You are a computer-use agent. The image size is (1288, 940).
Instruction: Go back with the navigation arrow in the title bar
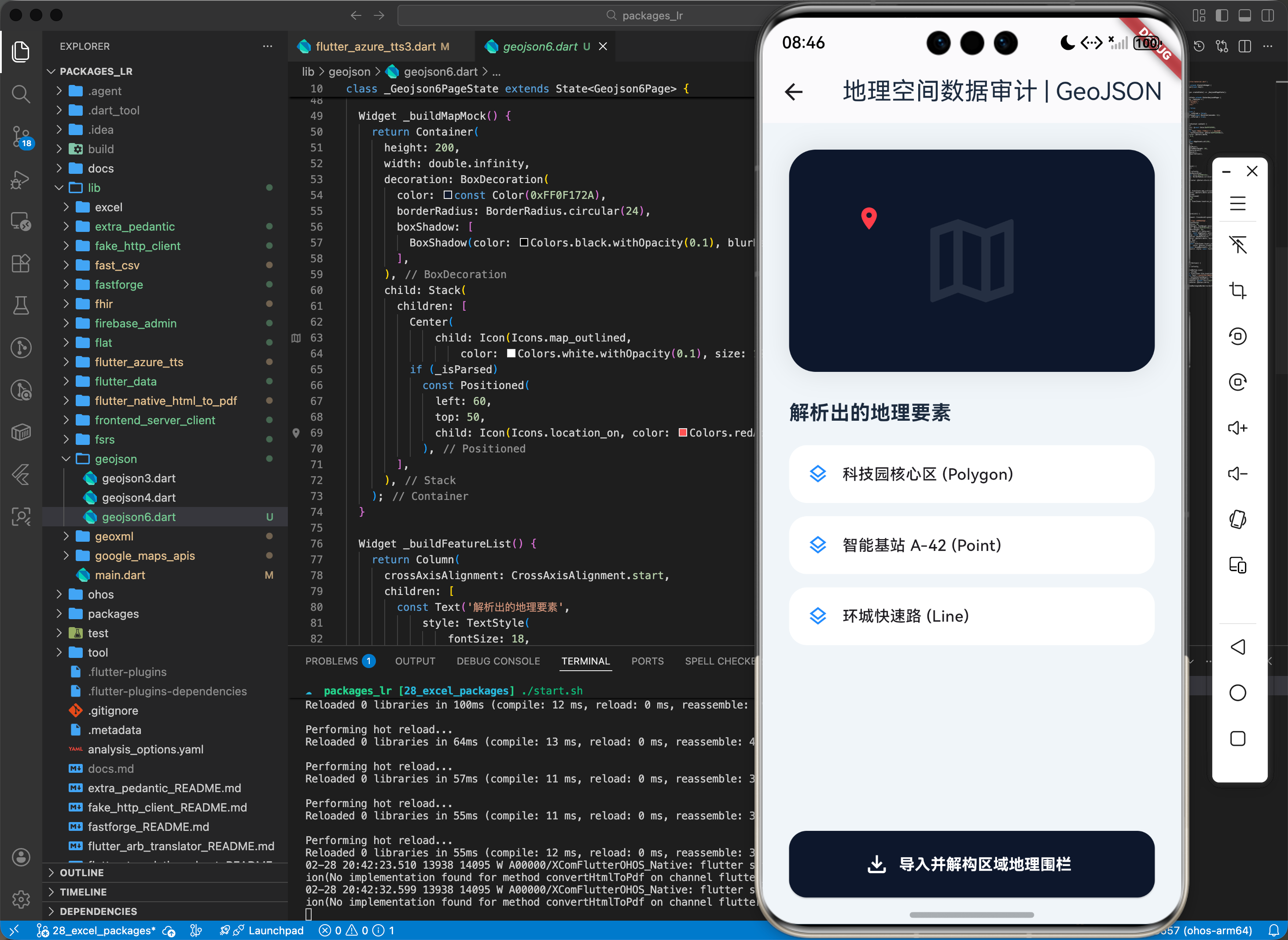(x=356, y=15)
